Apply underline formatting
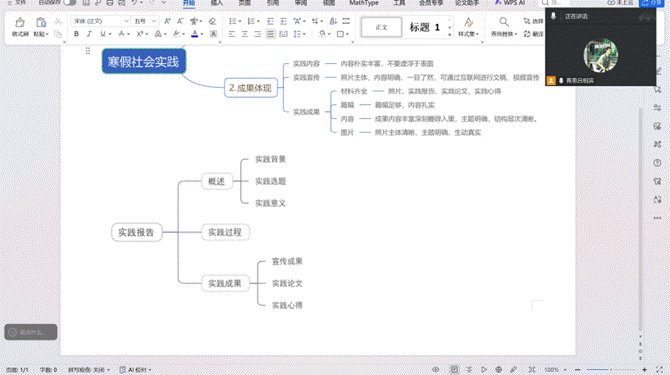Screen dimensions: 670x375 tap(103, 34)
